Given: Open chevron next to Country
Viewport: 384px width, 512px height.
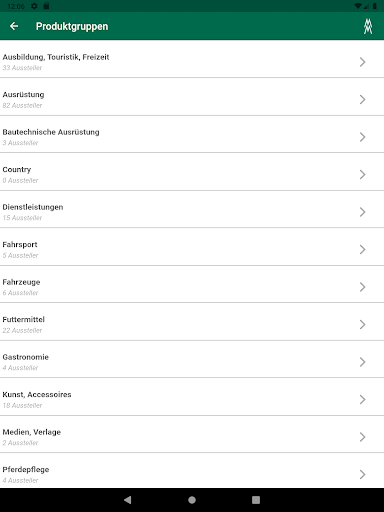Looking at the screenshot, I should pyautogui.click(x=363, y=174).
